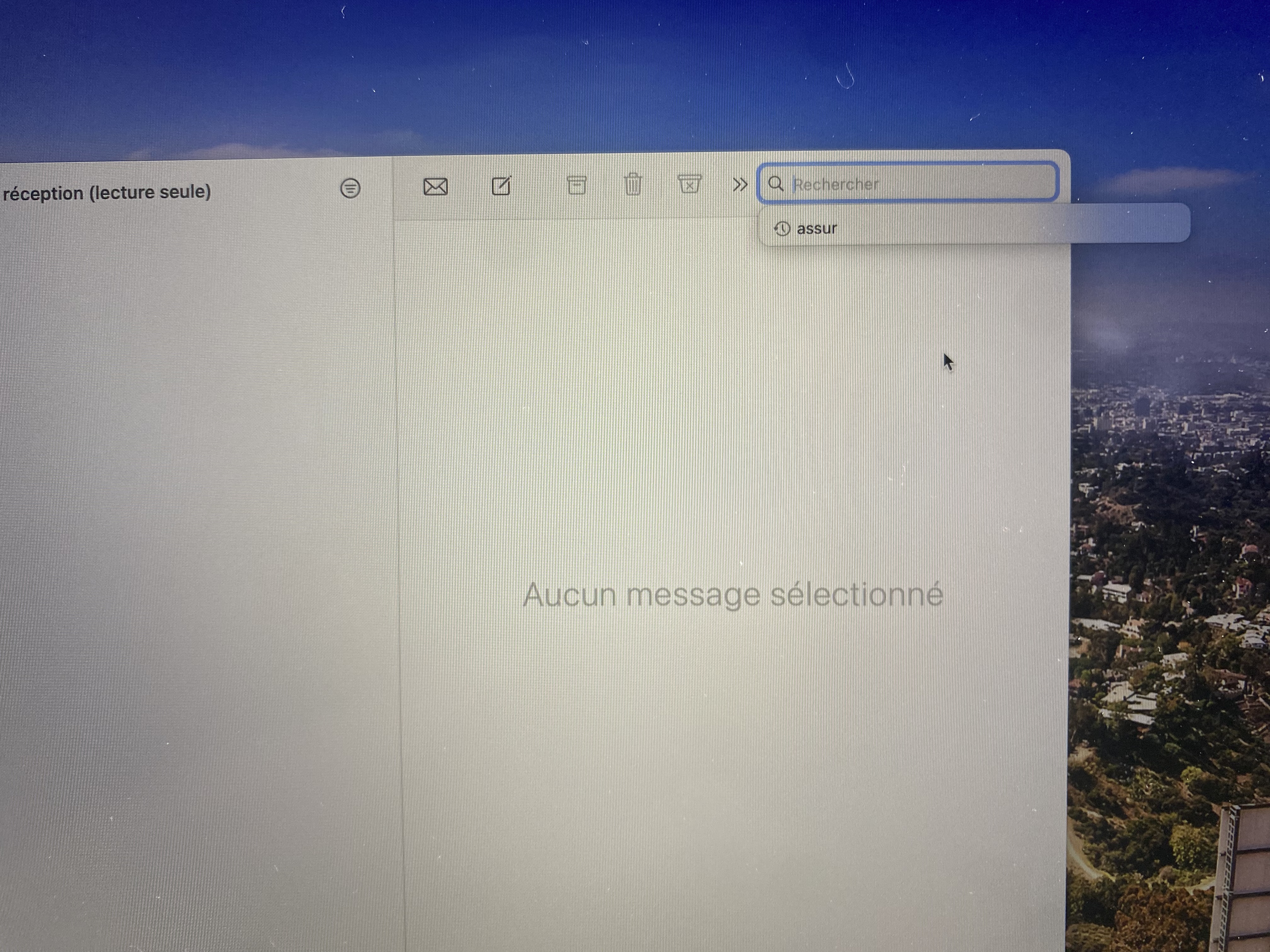Archive message using the box icon
This screenshot has width=1270, height=952.
[576, 185]
